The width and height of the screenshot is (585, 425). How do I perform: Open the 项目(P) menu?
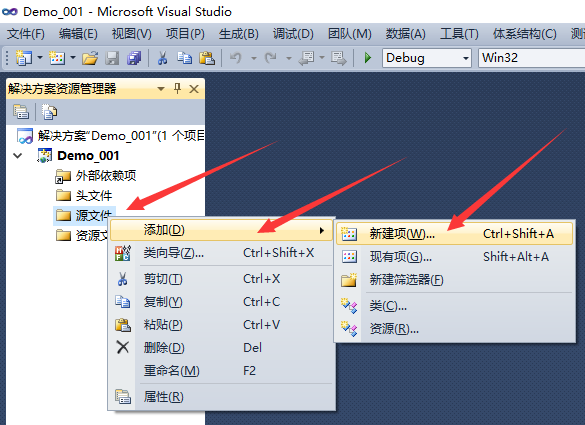[x=185, y=34]
